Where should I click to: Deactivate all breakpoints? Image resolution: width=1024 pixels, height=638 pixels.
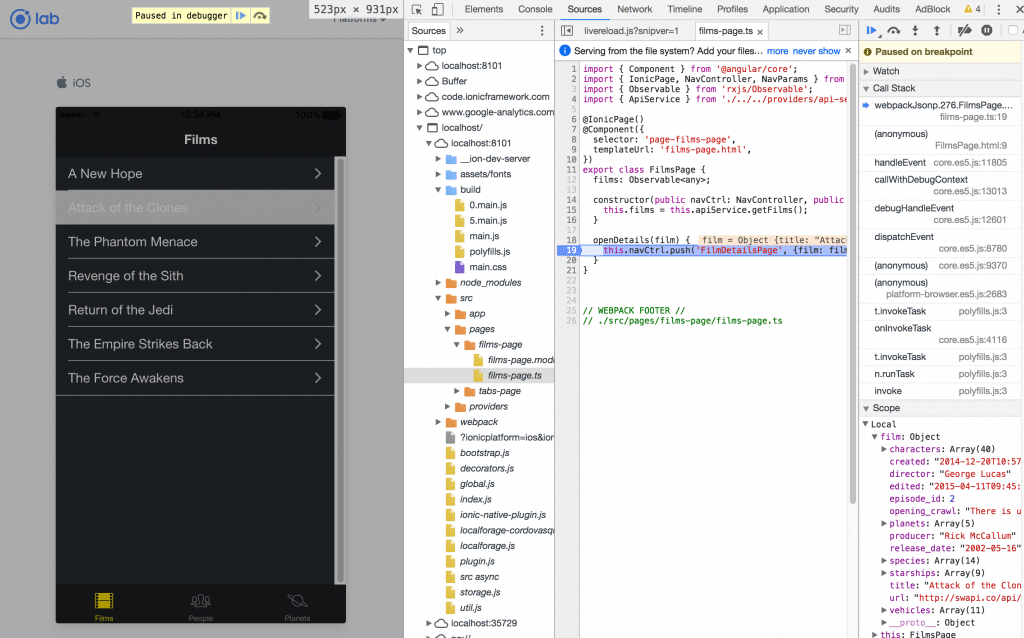pyautogui.click(x=965, y=30)
